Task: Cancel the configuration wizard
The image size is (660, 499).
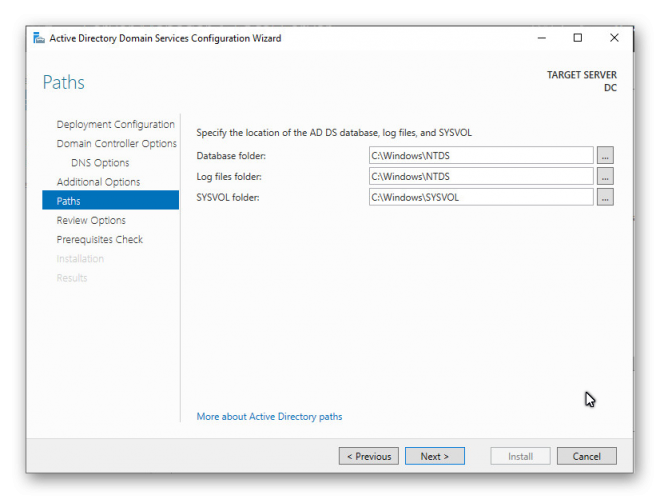Action: pyautogui.click(x=587, y=456)
